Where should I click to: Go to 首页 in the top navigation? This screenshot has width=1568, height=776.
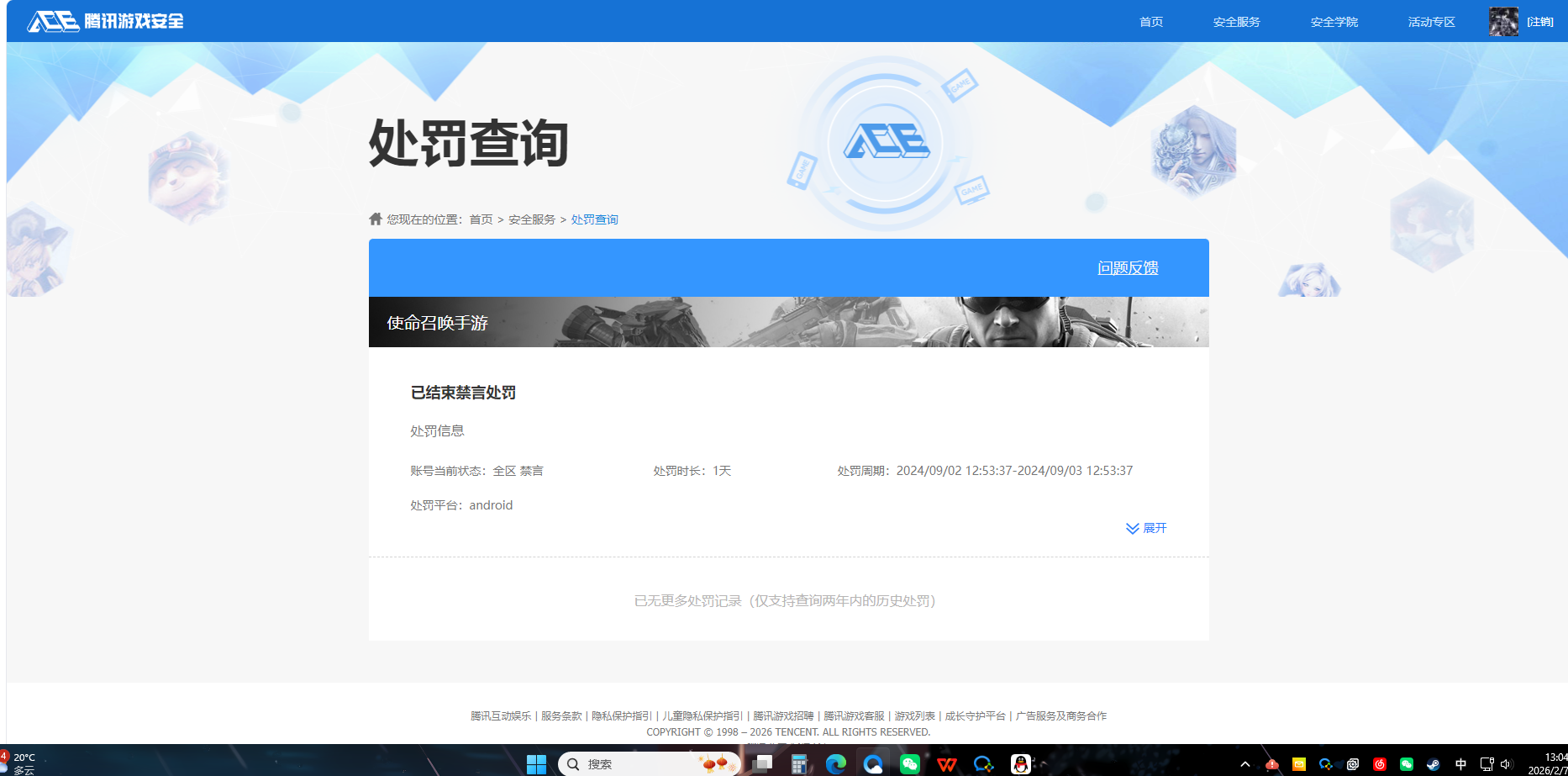pos(1151,22)
